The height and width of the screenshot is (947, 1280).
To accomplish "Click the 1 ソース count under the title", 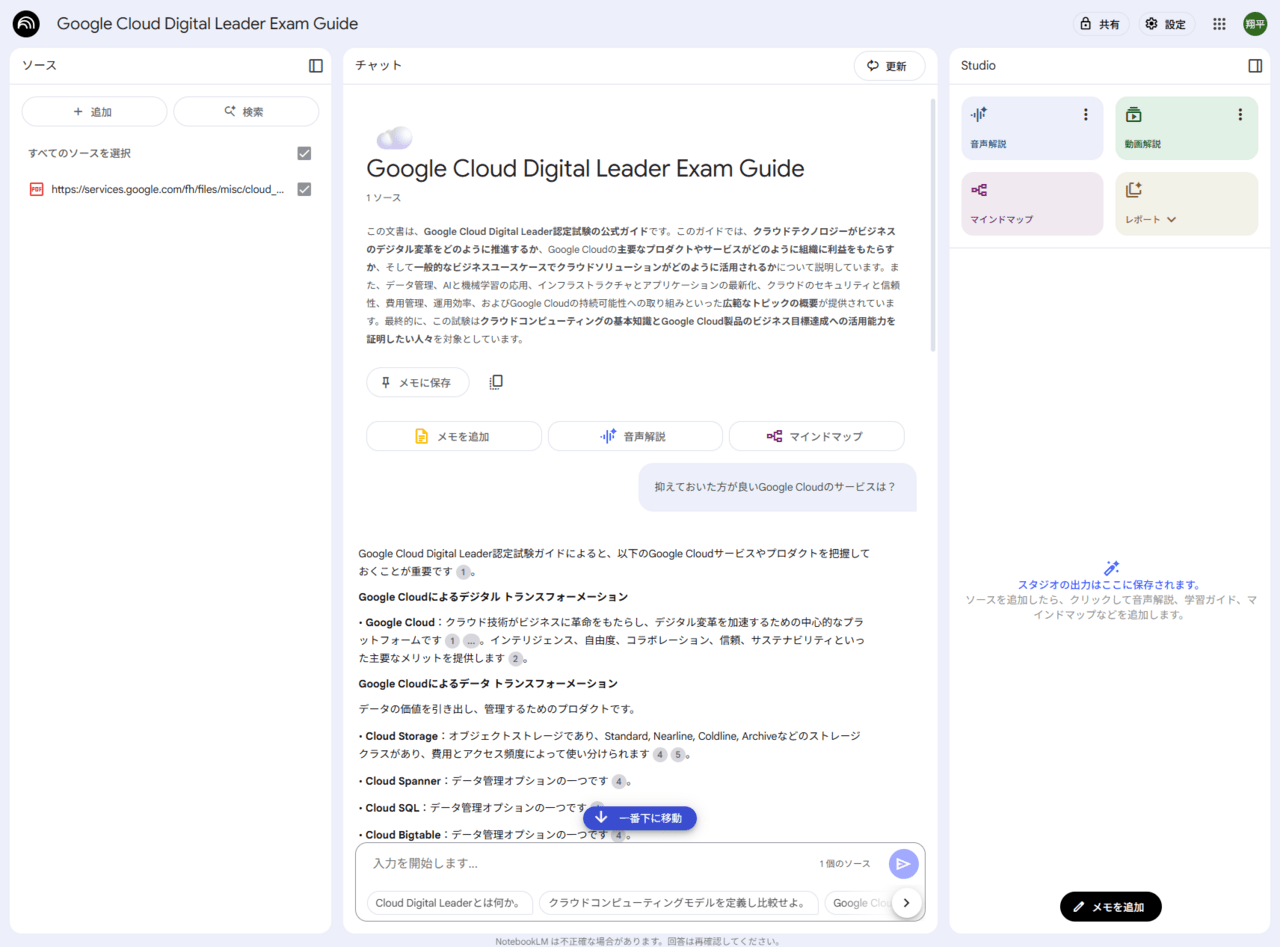I will pyautogui.click(x=384, y=198).
